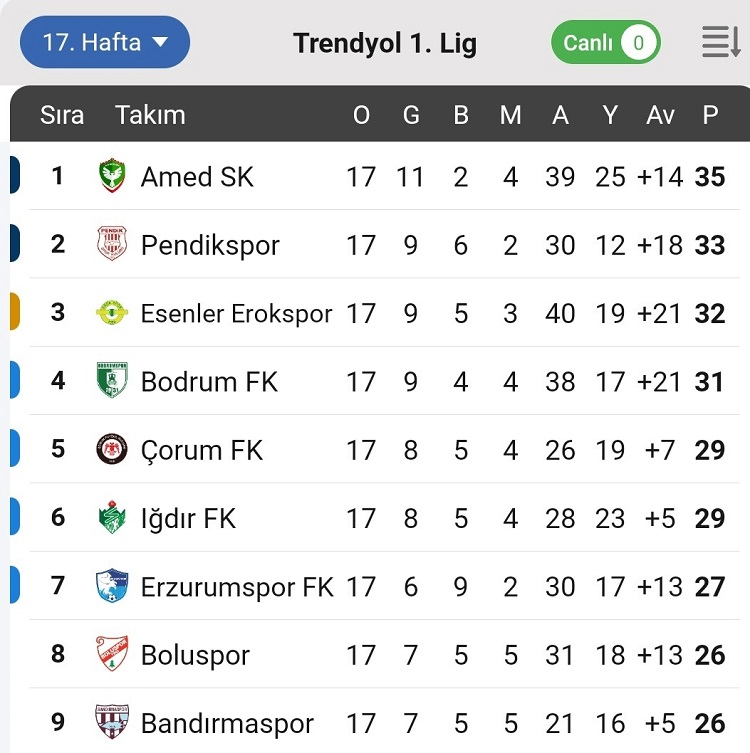The image size is (750, 753).
Task: Click the Amed SK club logo
Action: tap(112, 176)
